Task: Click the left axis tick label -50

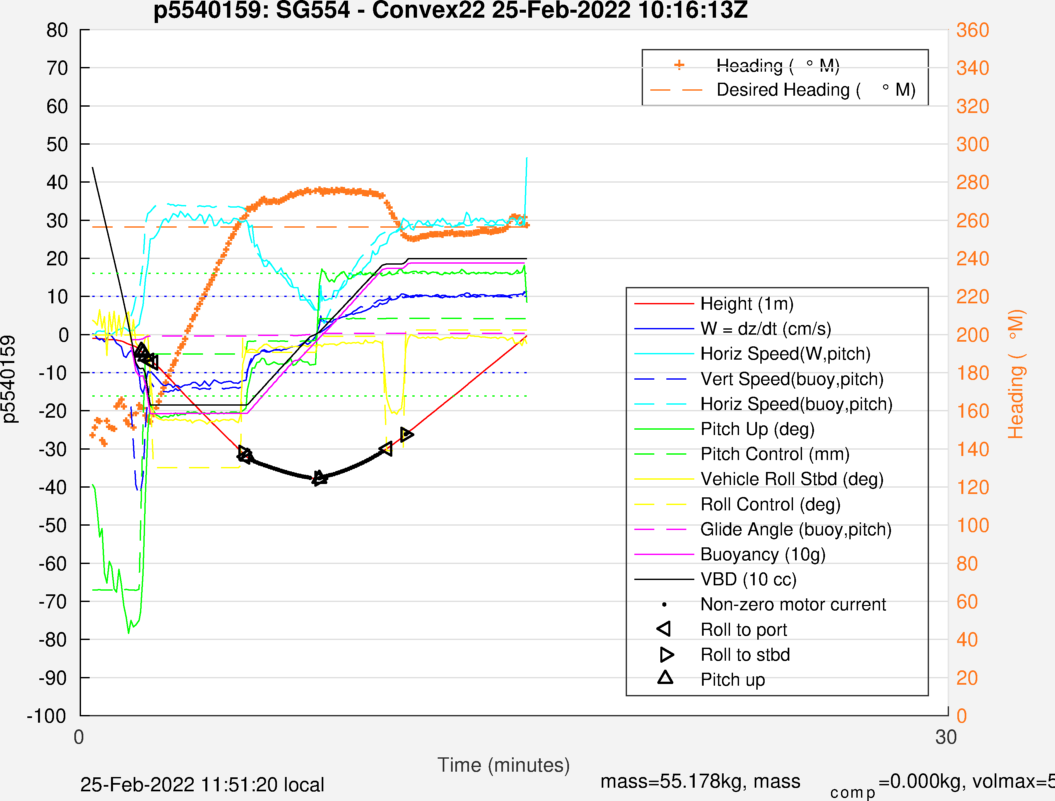Action: [x=52, y=525]
